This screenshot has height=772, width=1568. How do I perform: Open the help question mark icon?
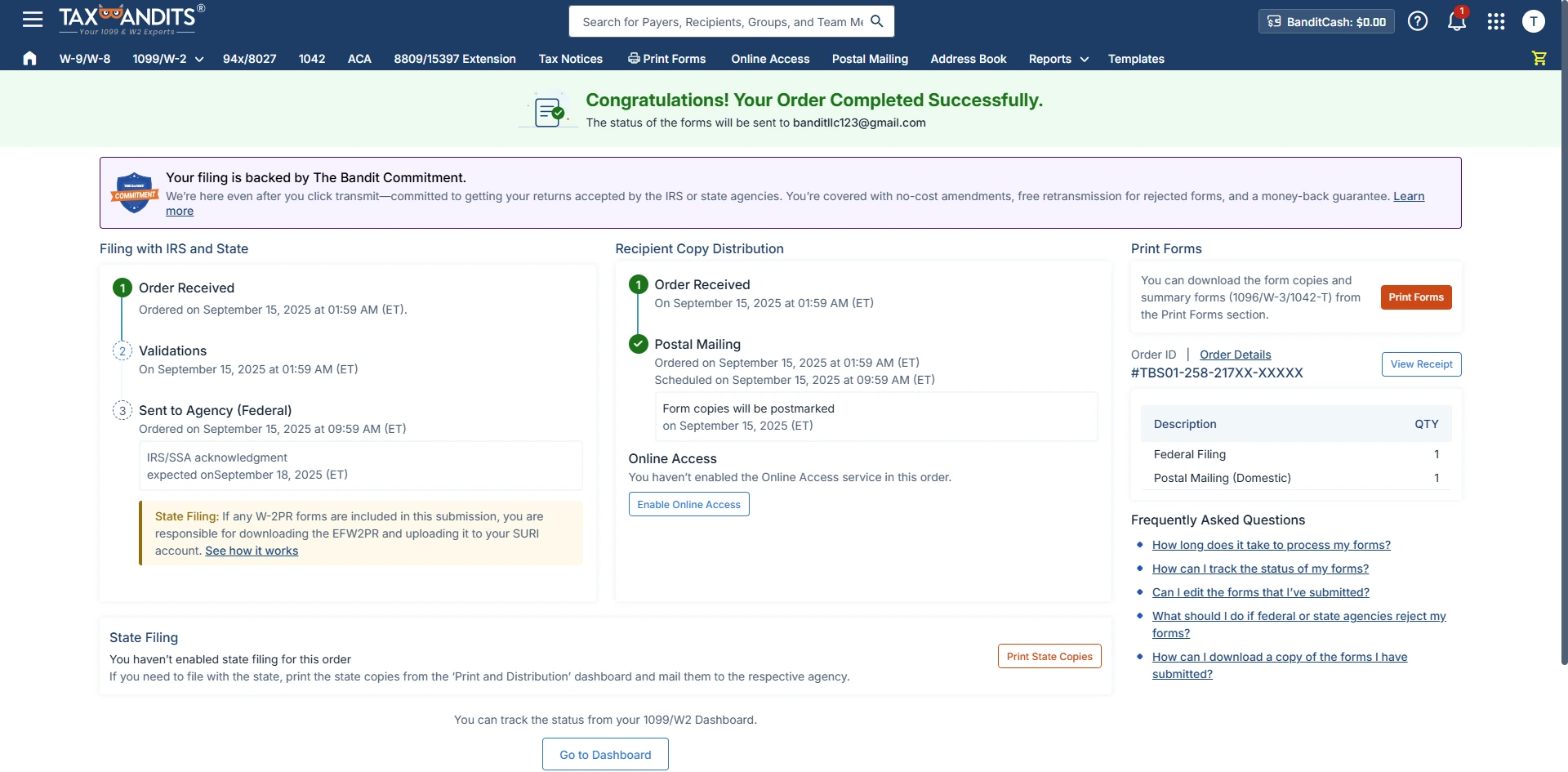(1418, 20)
